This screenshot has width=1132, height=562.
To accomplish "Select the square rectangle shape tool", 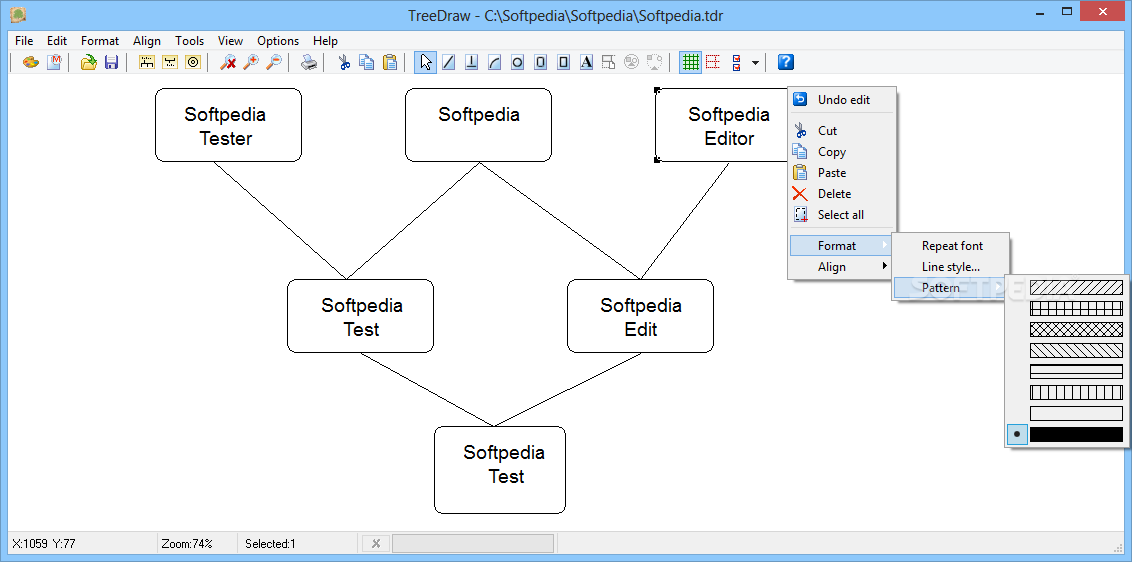I will (564, 62).
